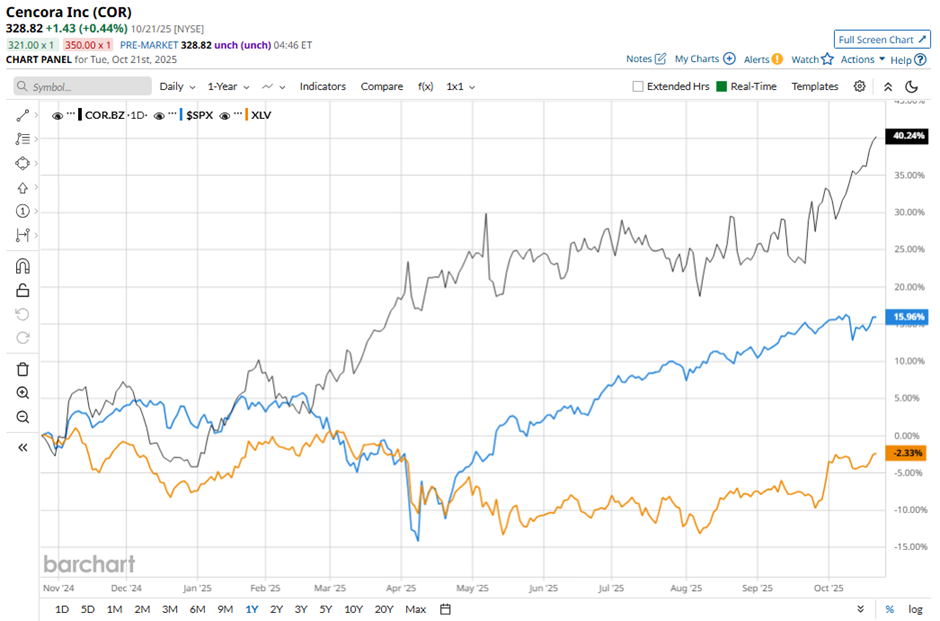The height and width of the screenshot is (621, 940).
Task: Open the My Charts link
Action: point(704,60)
